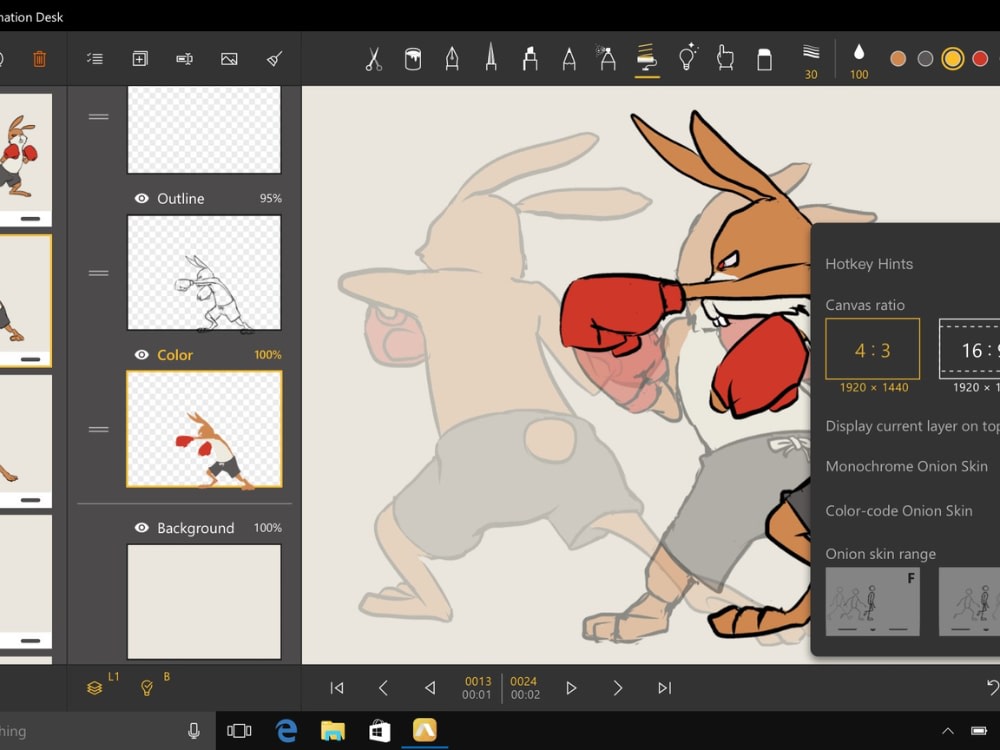Jump to the last frame
This screenshot has width=1000, height=750.
[665, 688]
